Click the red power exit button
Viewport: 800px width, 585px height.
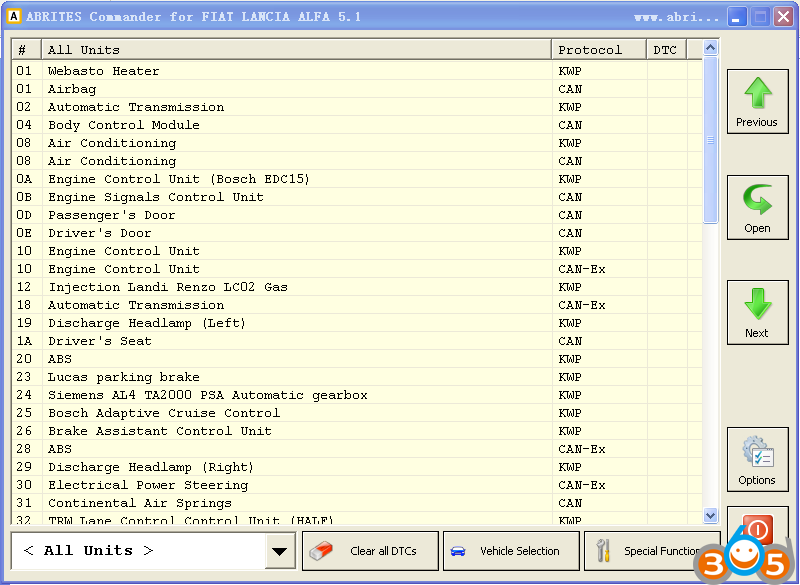pos(757,528)
